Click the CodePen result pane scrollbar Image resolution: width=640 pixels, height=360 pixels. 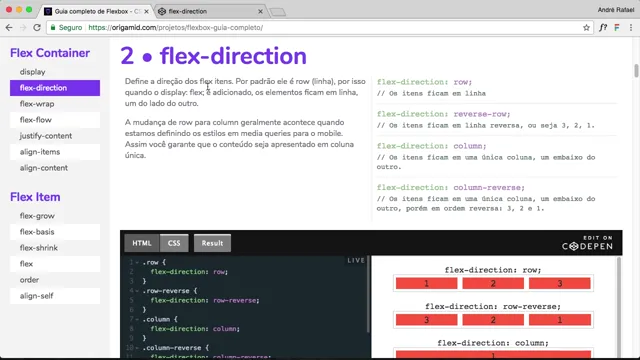[619, 306]
